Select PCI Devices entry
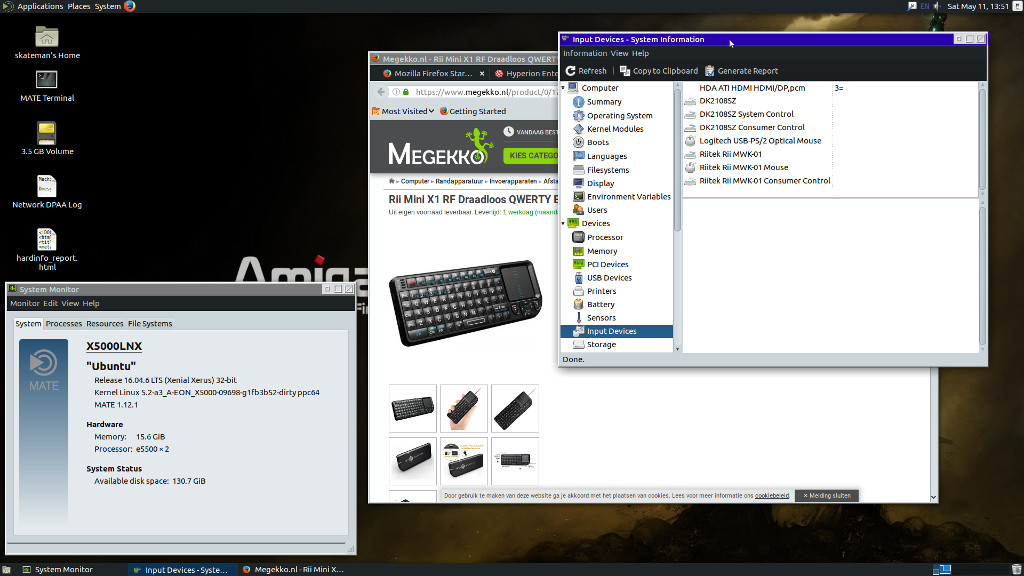 (607, 264)
